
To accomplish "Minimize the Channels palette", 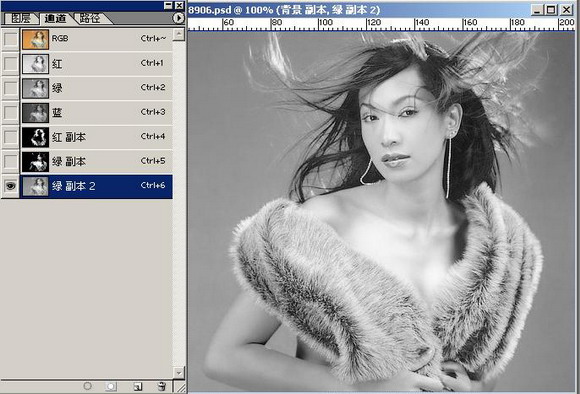I will [x=168, y=5].
